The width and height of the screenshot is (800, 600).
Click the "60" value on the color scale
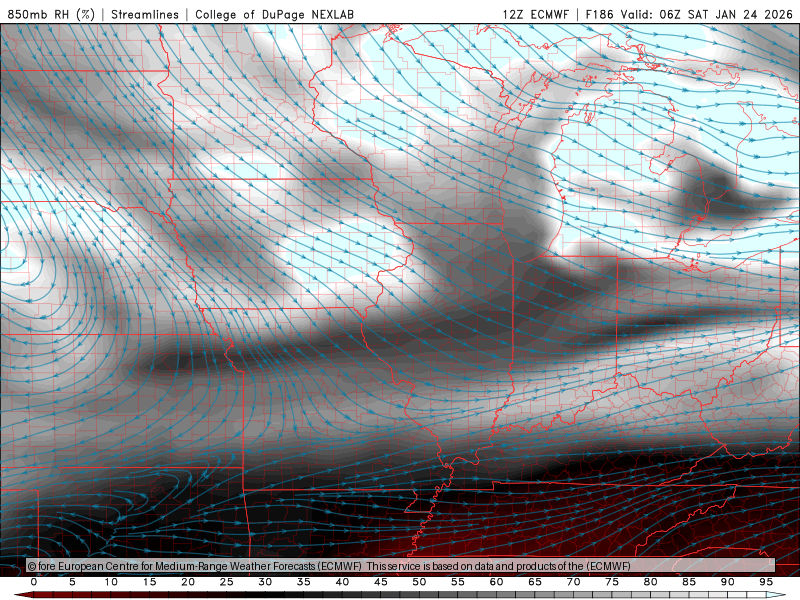(x=496, y=582)
